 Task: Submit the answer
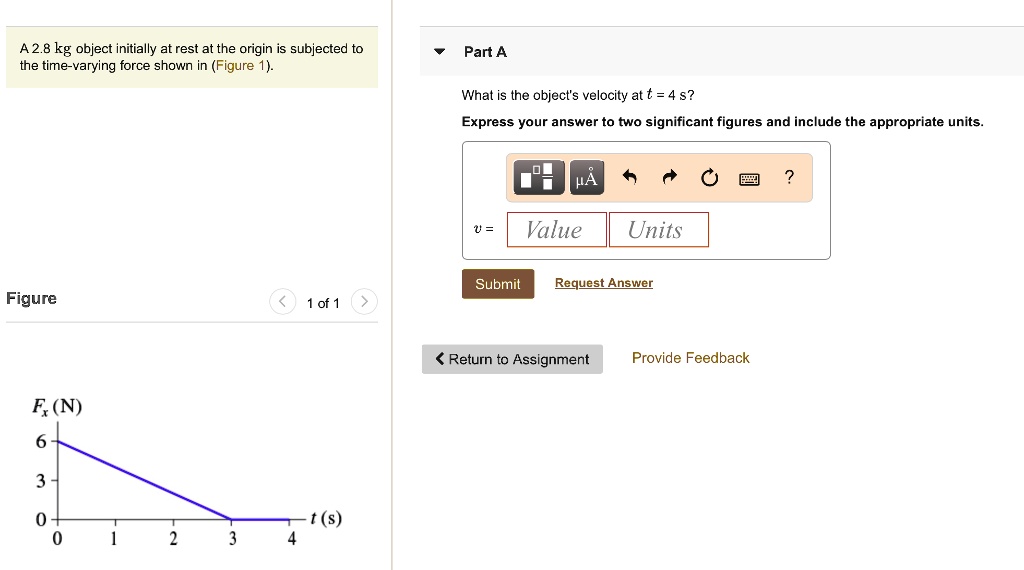[x=497, y=284]
